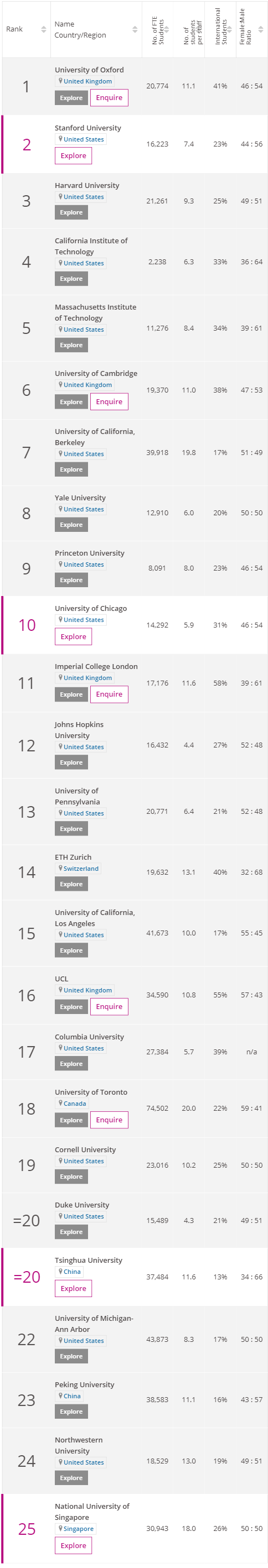268x1568 pixels.
Task: Click Explore button for University of Oxford
Action: 71,98
